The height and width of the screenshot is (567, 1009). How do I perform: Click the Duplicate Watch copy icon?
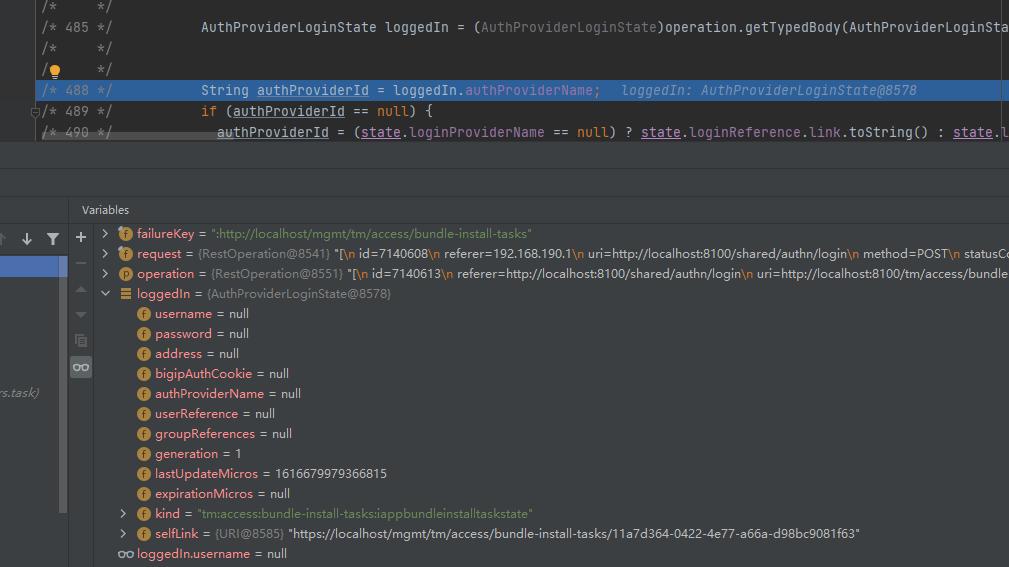point(80,340)
